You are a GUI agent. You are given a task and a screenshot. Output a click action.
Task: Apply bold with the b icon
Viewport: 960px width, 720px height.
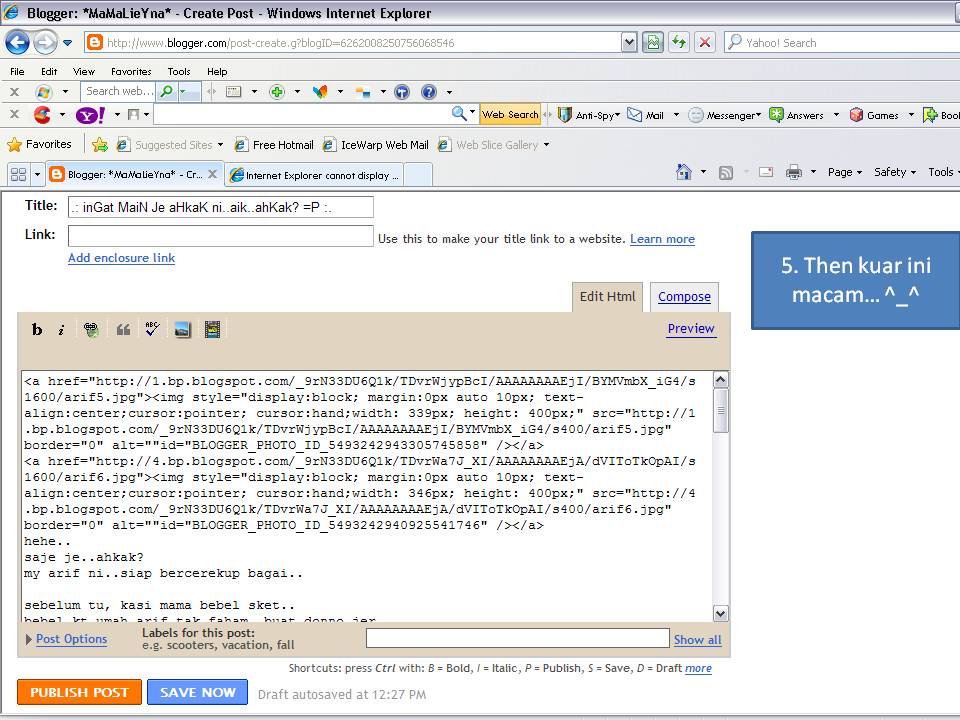(x=37, y=329)
